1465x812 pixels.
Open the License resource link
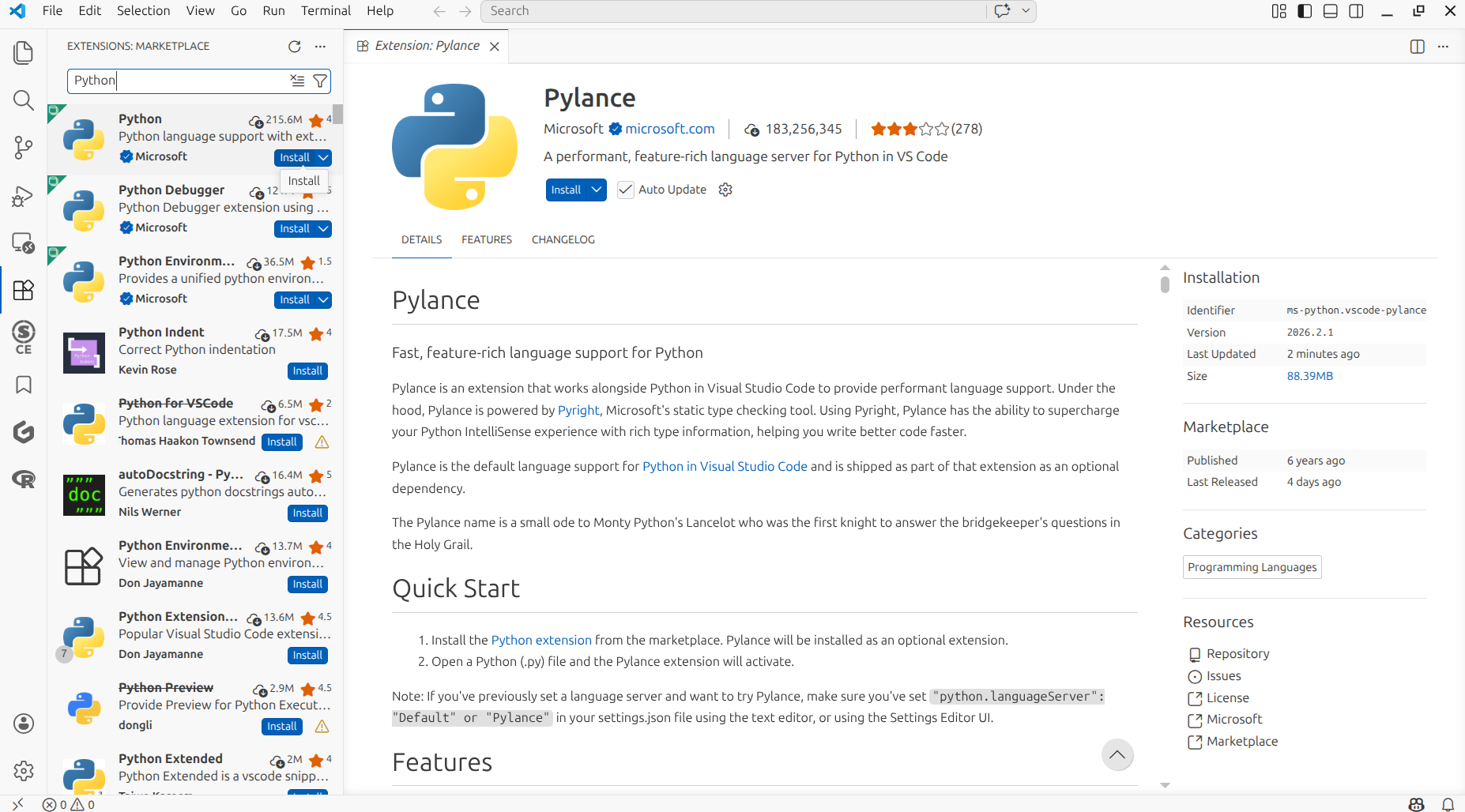point(1227,698)
